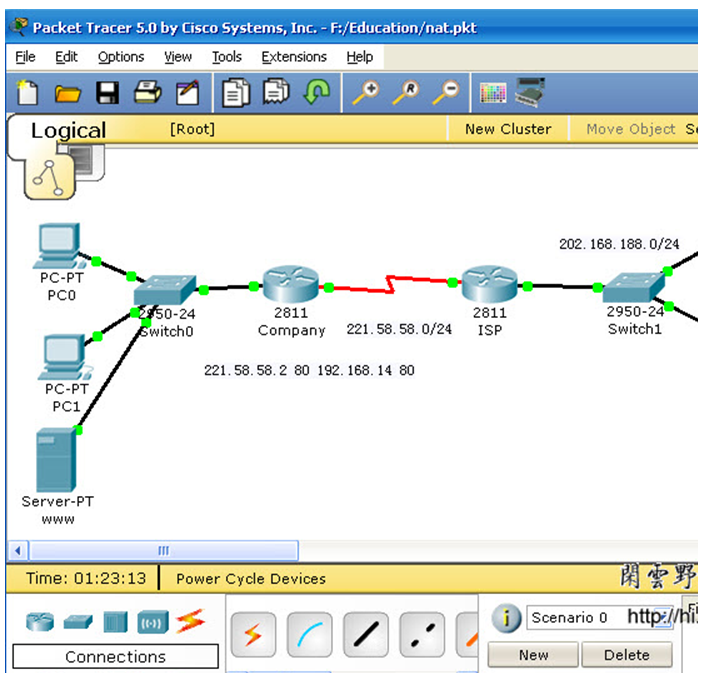Click the New file icon
This screenshot has width=703, height=673.
point(27,93)
